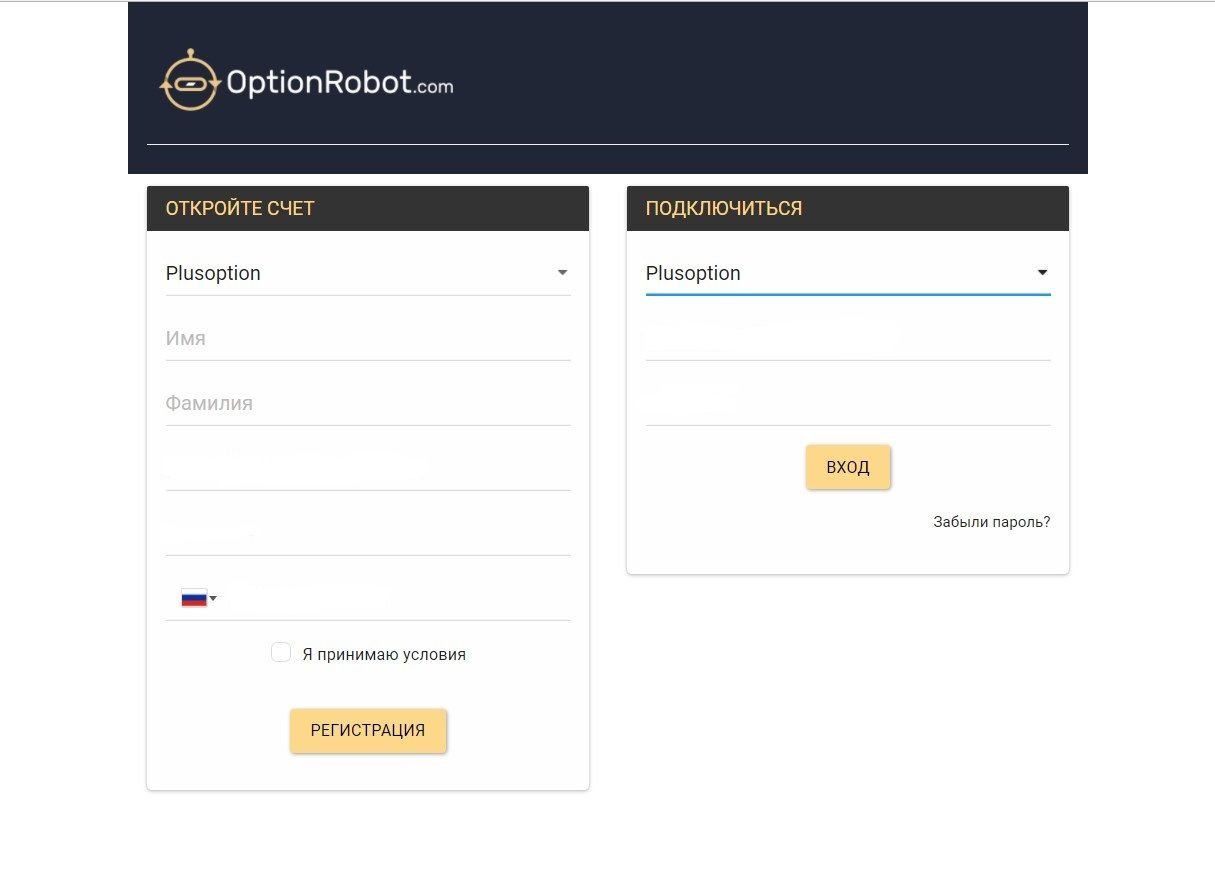Tick the Я принимаю условия checkbox
Viewport: 1215px width, 873px height.
[x=281, y=653]
